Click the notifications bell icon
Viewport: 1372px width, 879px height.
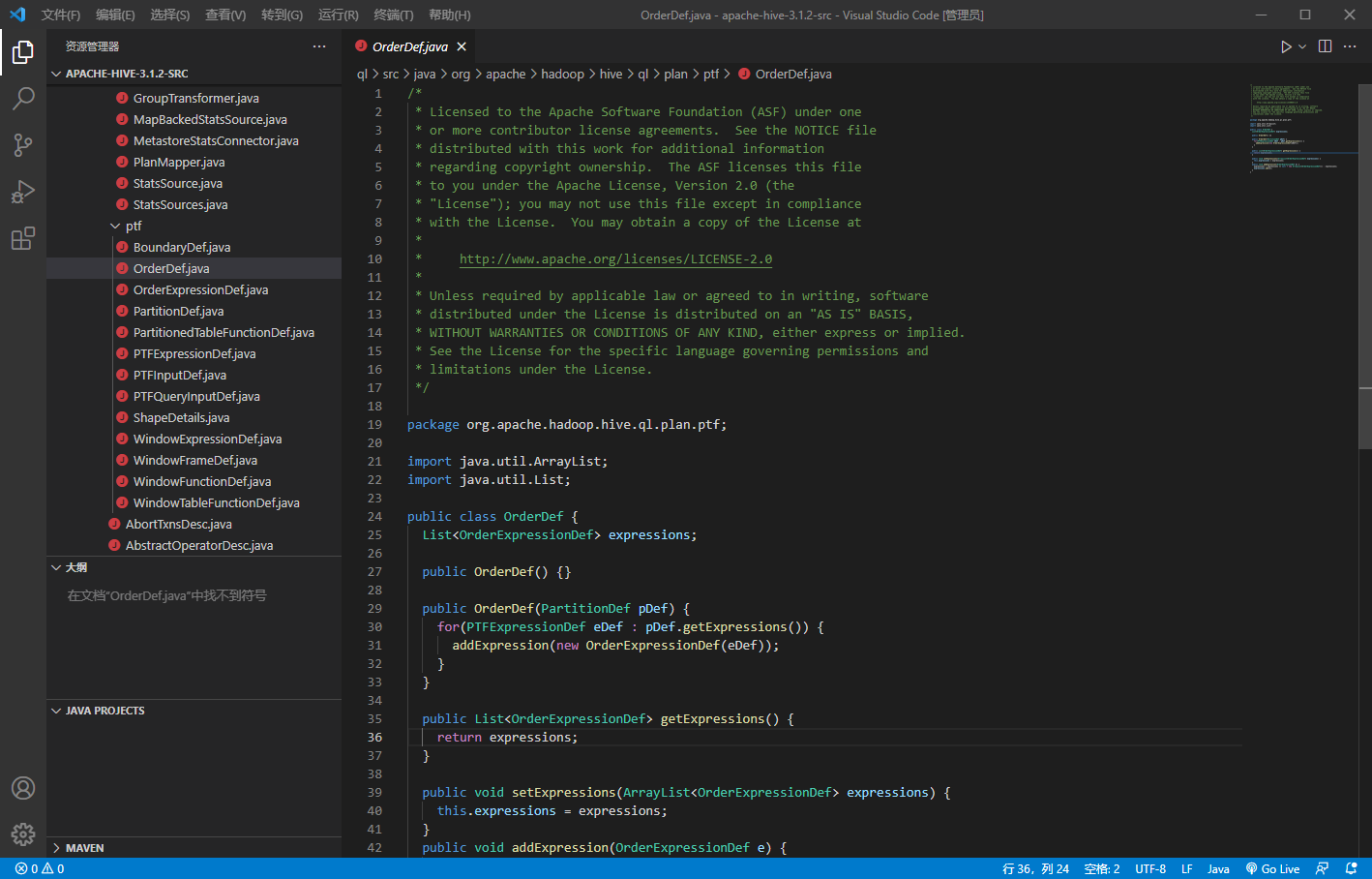click(x=1352, y=868)
